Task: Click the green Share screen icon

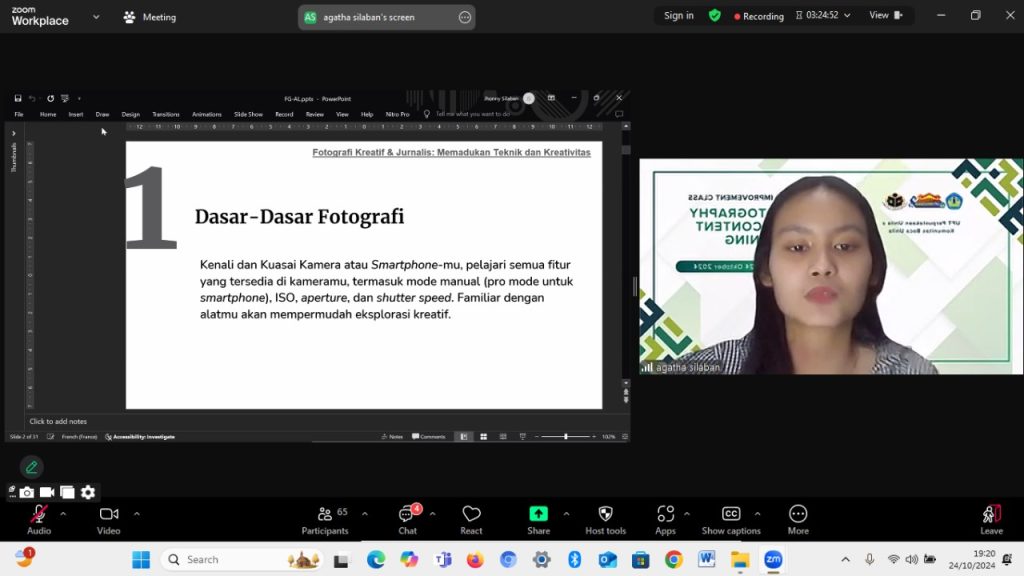Action: 538,514
